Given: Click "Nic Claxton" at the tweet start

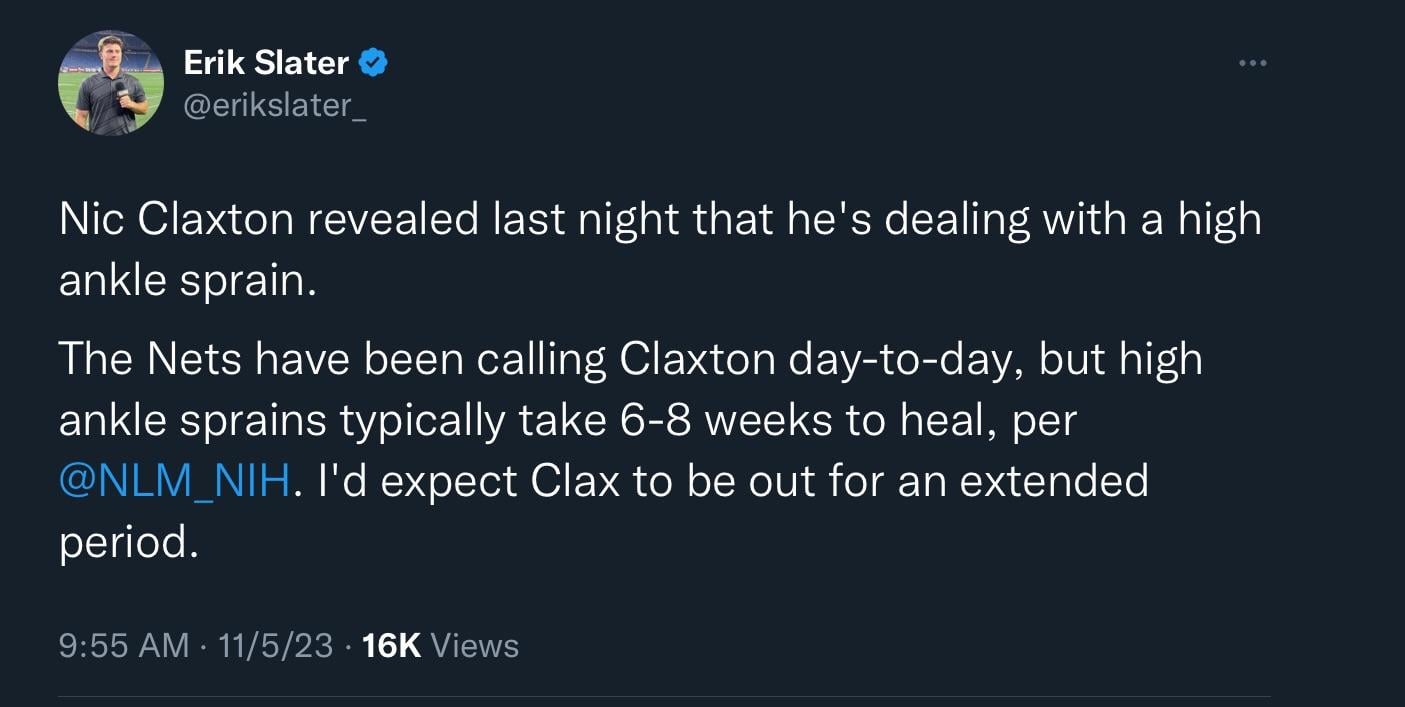Looking at the screenshot, I should [x=175, y=221].
